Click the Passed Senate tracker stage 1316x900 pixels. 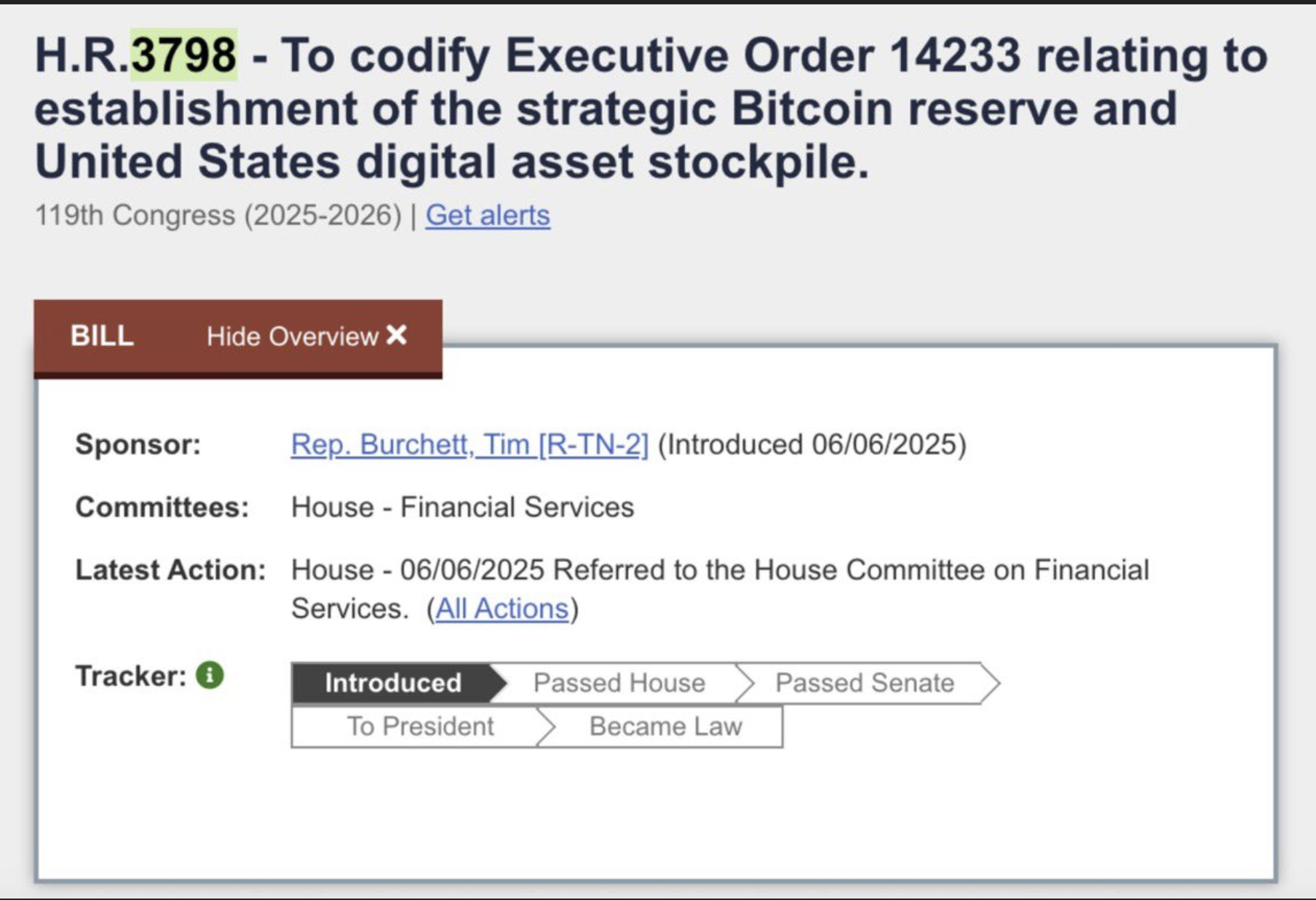(865, 683)
